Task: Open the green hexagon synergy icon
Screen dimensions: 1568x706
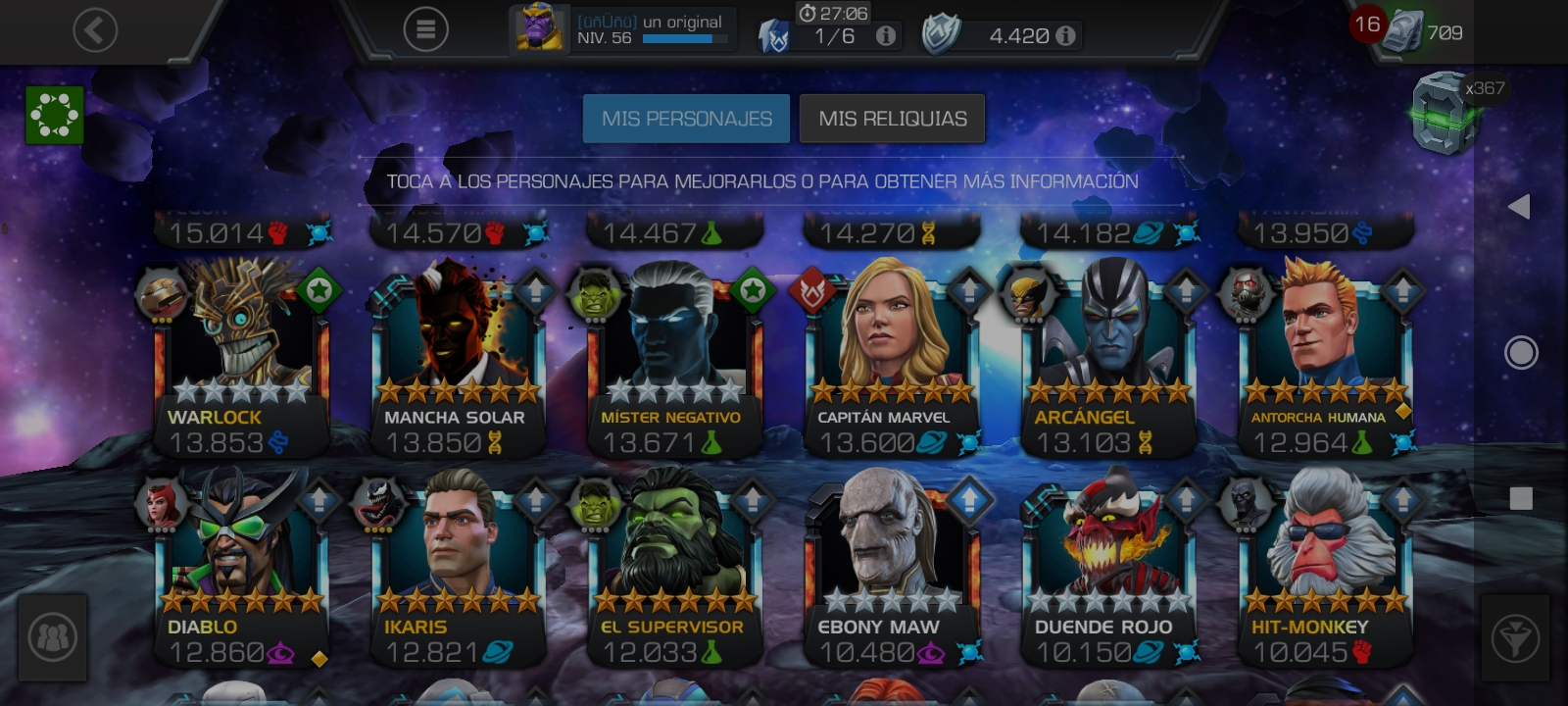Action: coord(55,116)
